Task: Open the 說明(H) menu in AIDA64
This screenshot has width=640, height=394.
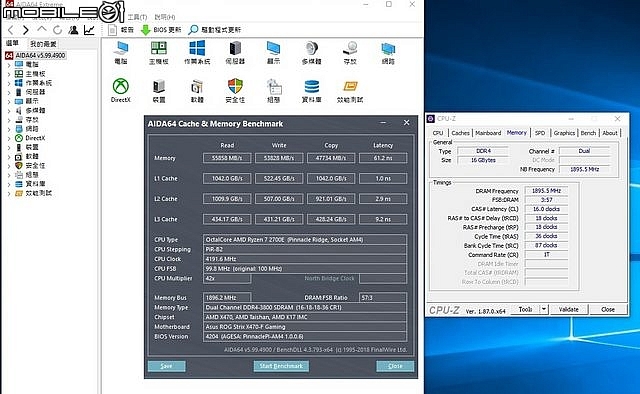Action: [165, 17]
